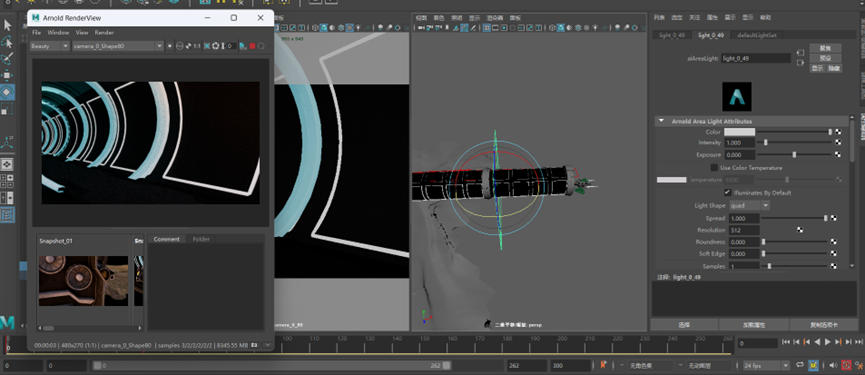
Task: Enable Use Color Temperature checkbox
Action: click(x=714, y=168)
